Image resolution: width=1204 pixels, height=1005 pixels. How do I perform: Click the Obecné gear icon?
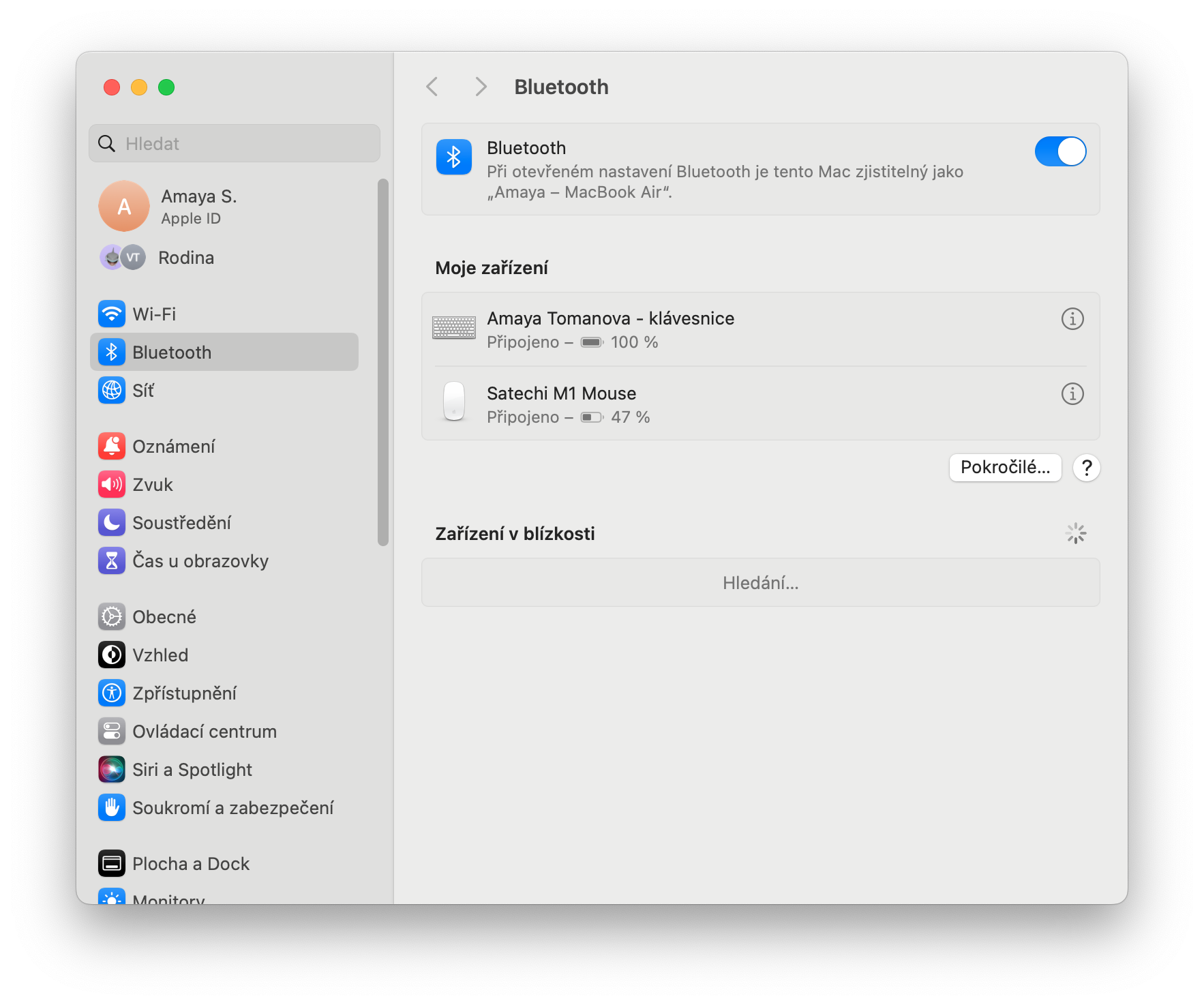(x=112, y=617)
